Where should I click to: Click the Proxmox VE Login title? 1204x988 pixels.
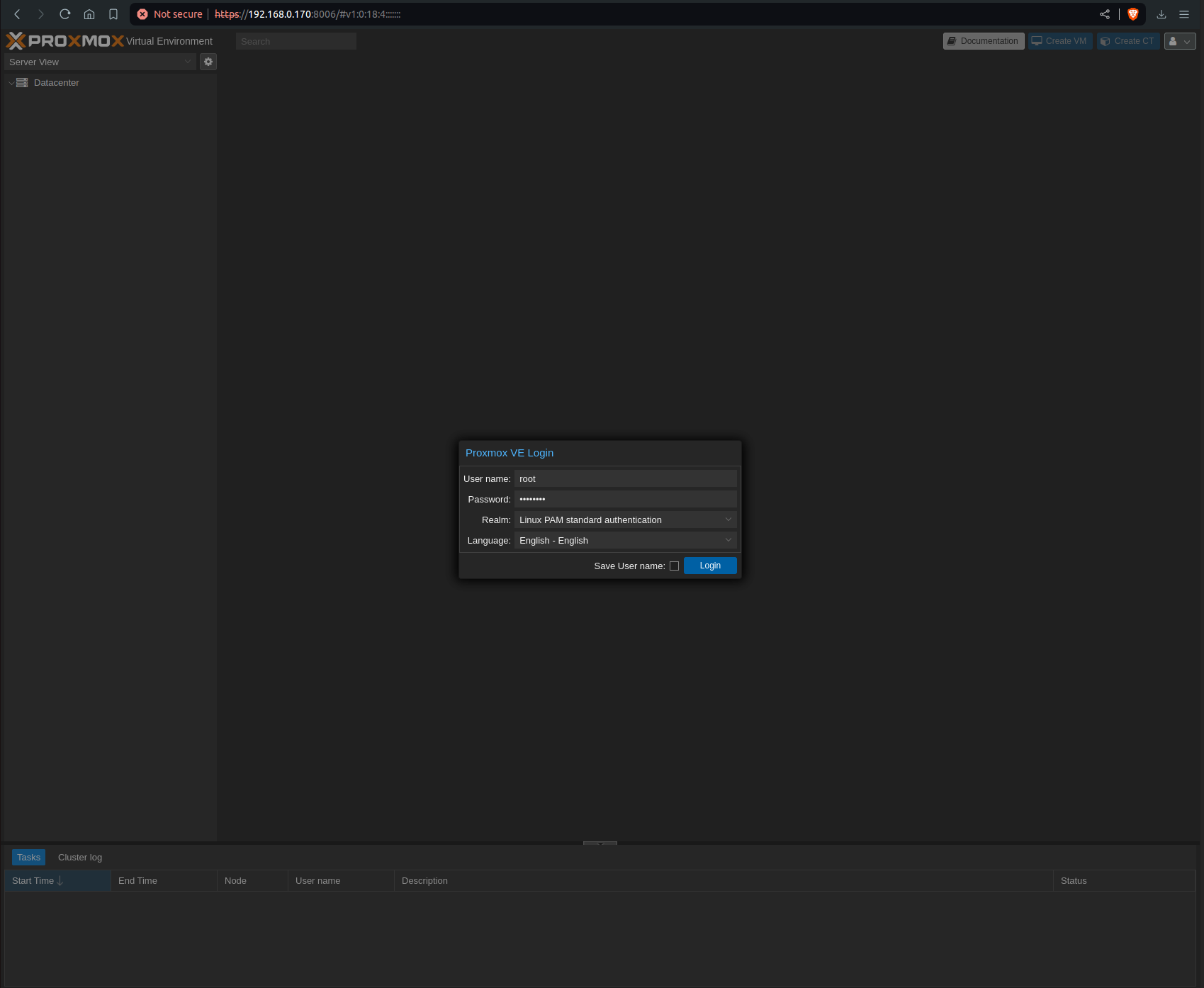[510, 453]
